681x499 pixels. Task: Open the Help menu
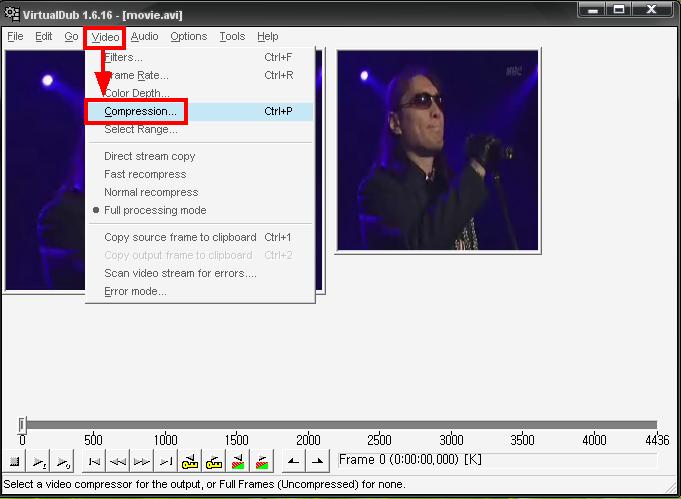[268, 36]
